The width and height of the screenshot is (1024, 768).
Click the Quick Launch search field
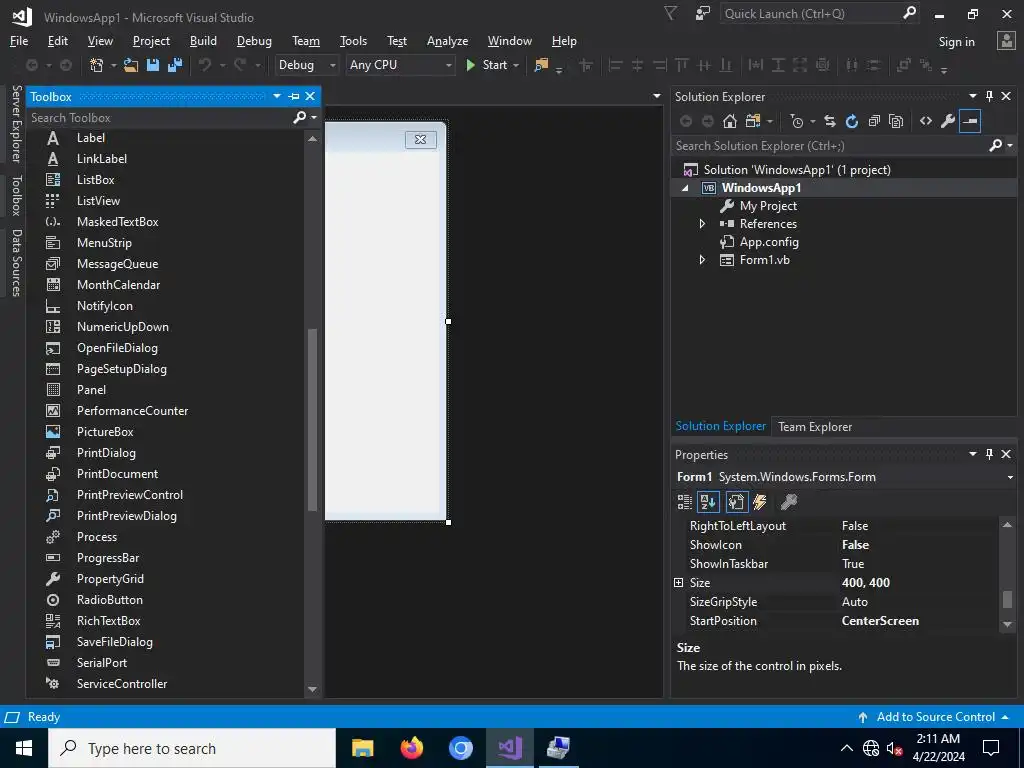click(810, 13)
